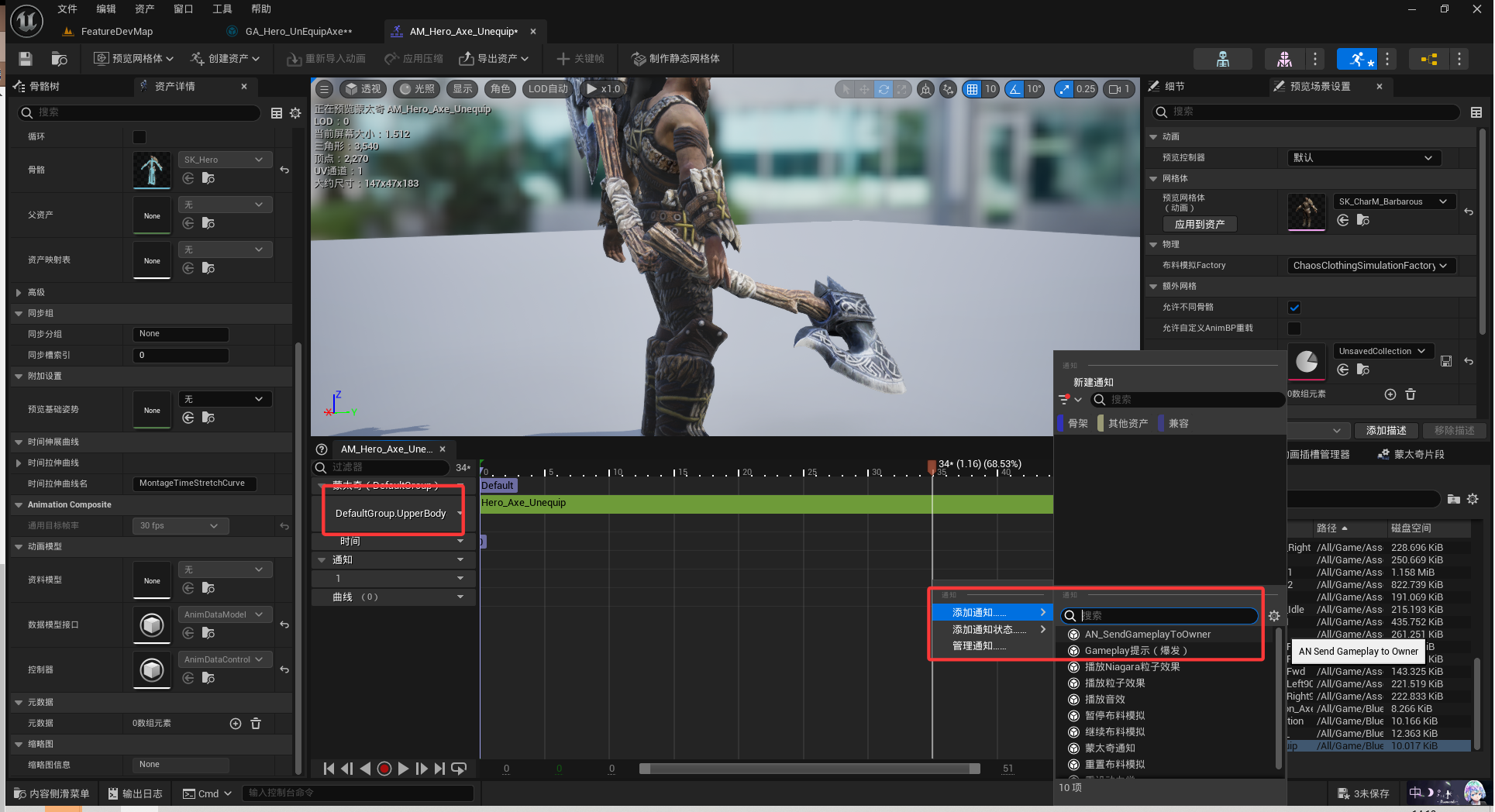Click the skeleton editor mode icon
Screen dimensions: 1495x812
pyautogui.click(x=1223, y=59)
